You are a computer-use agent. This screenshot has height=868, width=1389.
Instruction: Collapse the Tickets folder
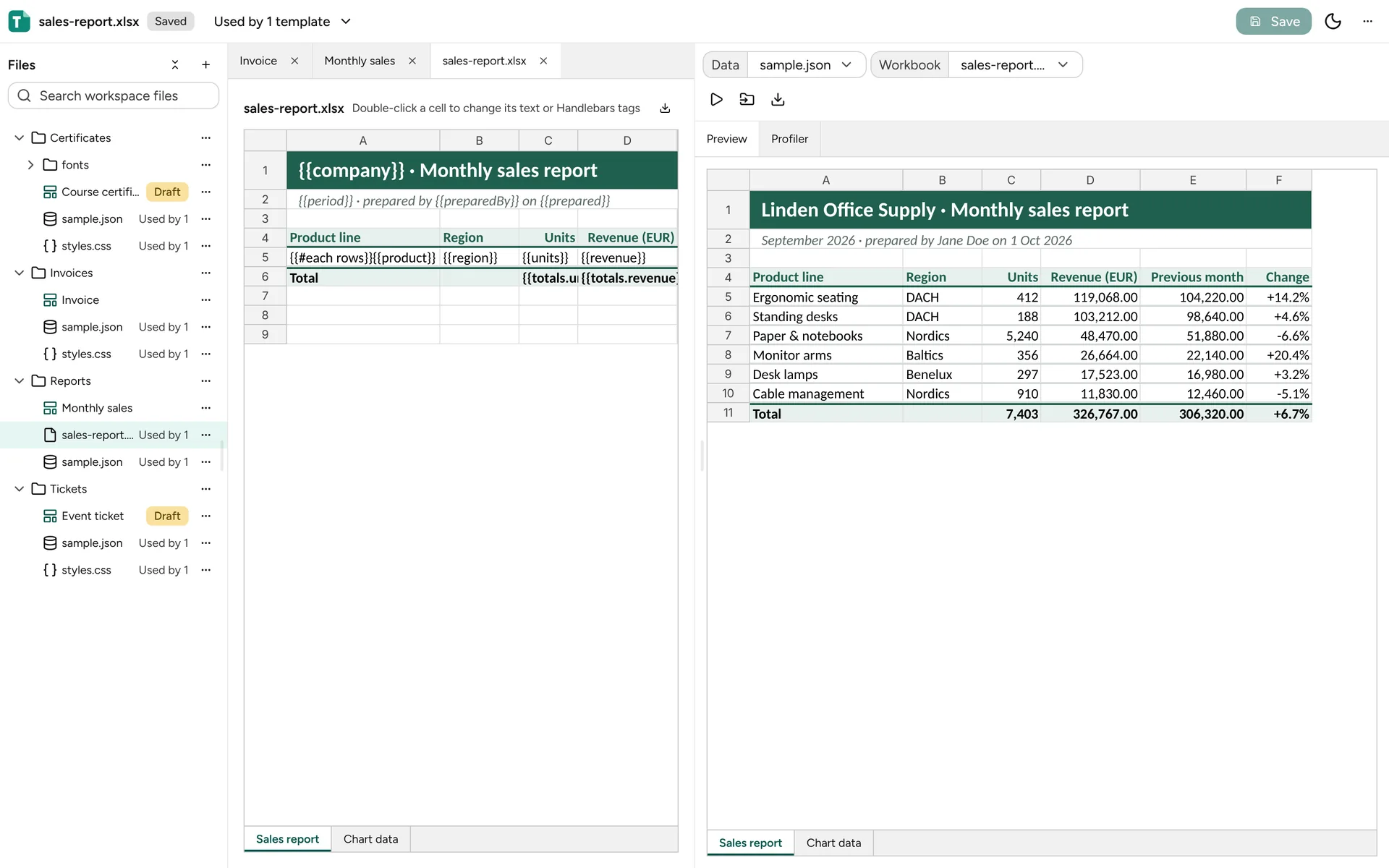coord(20,489)
